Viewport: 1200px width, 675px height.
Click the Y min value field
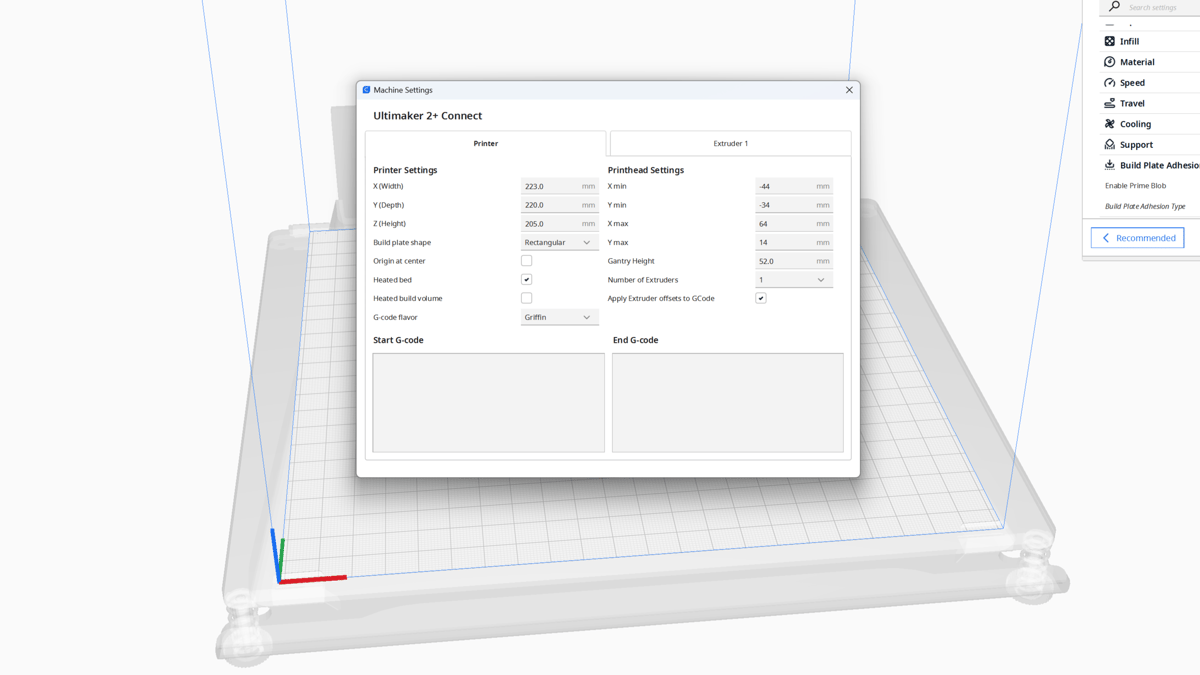pyautogui.click(x=794, y=205)
